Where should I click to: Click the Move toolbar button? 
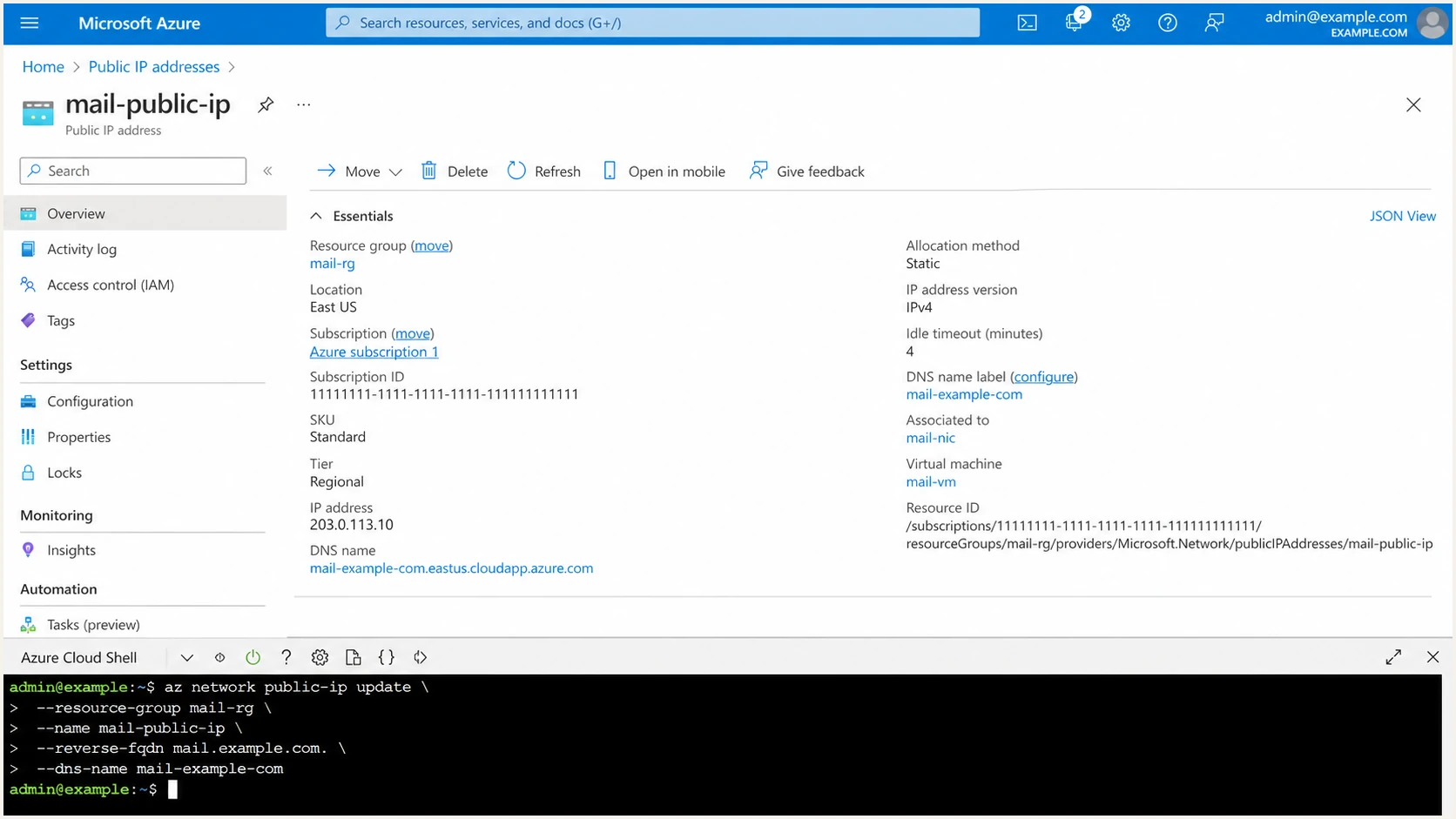pos(359,171)
